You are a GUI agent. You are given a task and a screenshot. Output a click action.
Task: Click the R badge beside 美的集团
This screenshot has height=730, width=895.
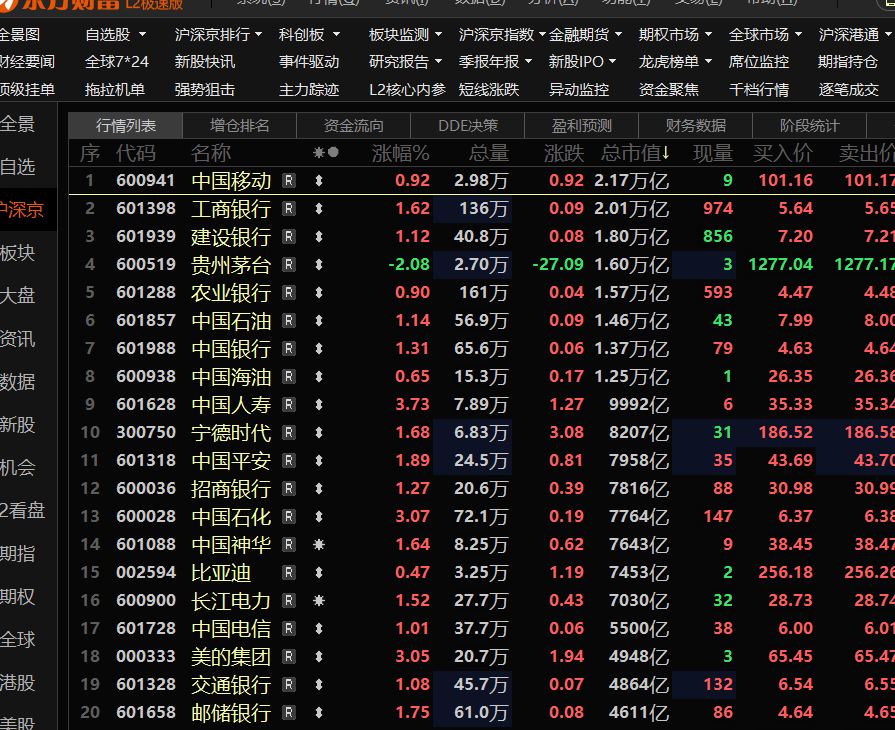click(x=289, y=656)
